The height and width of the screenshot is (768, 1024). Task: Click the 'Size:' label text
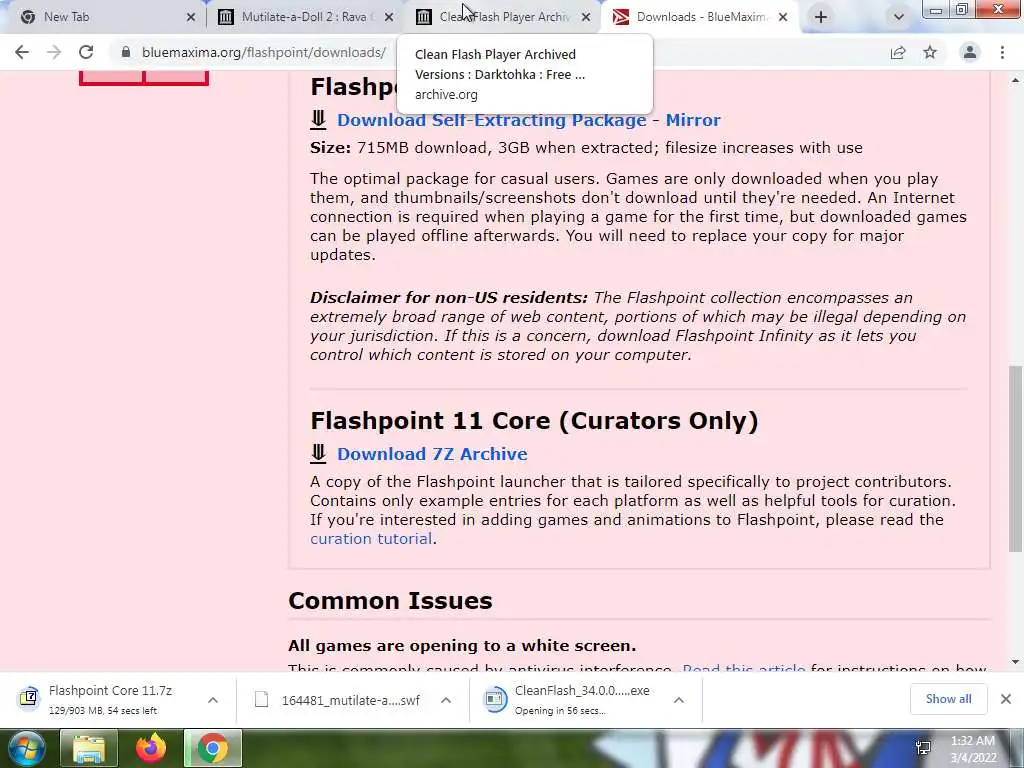tap(330, 148)
